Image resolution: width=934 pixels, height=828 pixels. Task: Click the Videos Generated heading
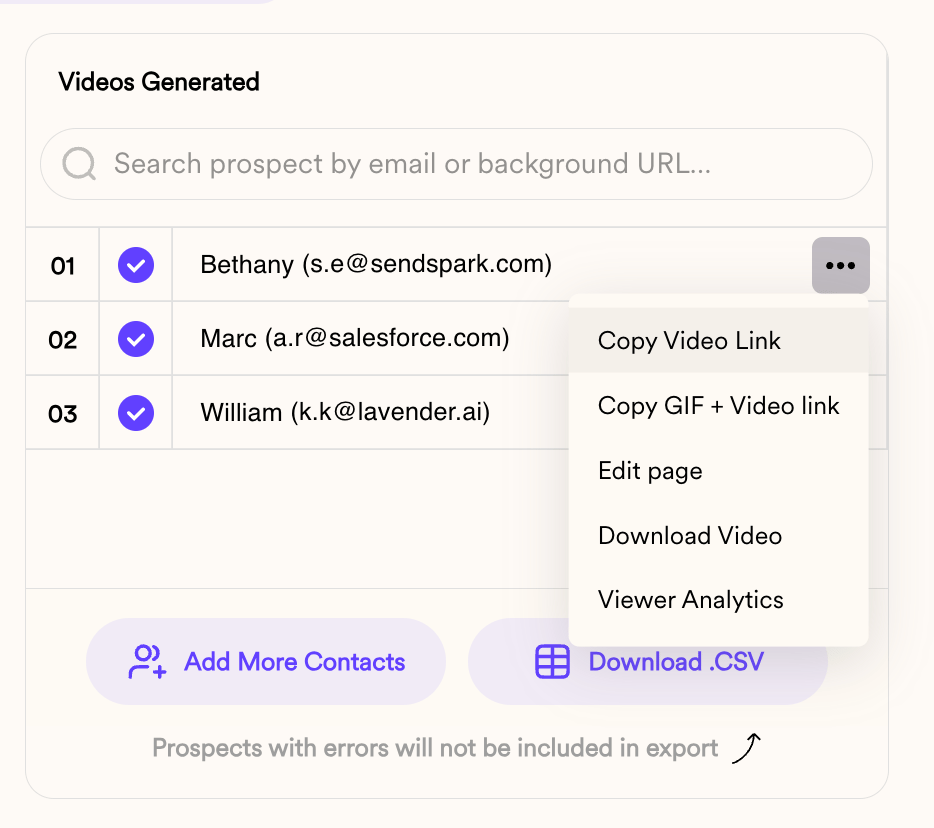159,82
